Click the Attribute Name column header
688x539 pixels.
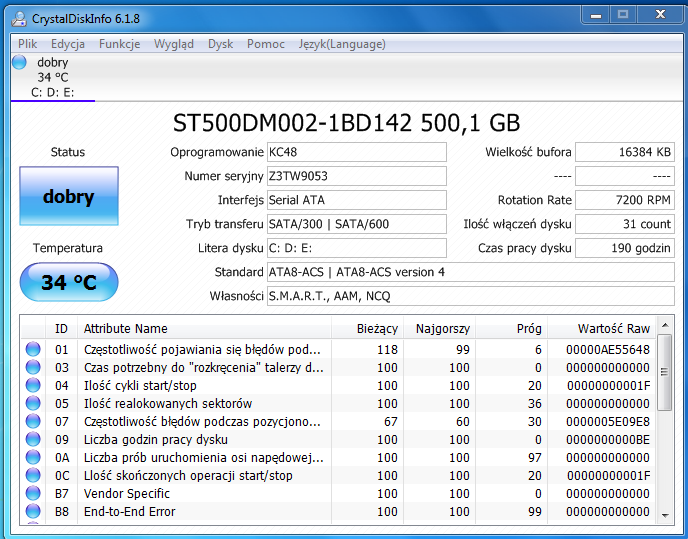tap(204, 328)
